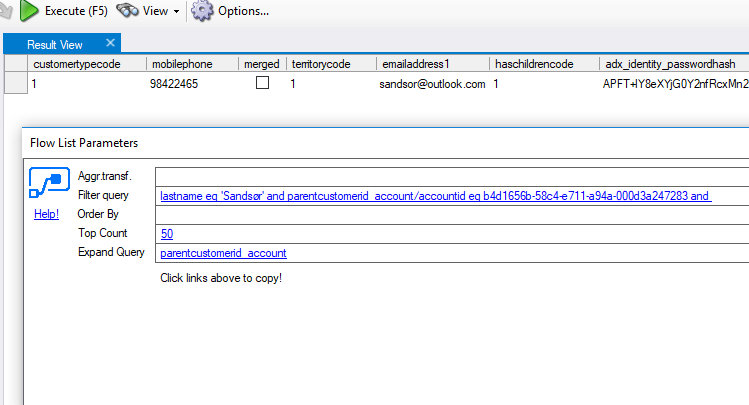
Task: Click the View binoculars icon
Action: coord(127,11)
